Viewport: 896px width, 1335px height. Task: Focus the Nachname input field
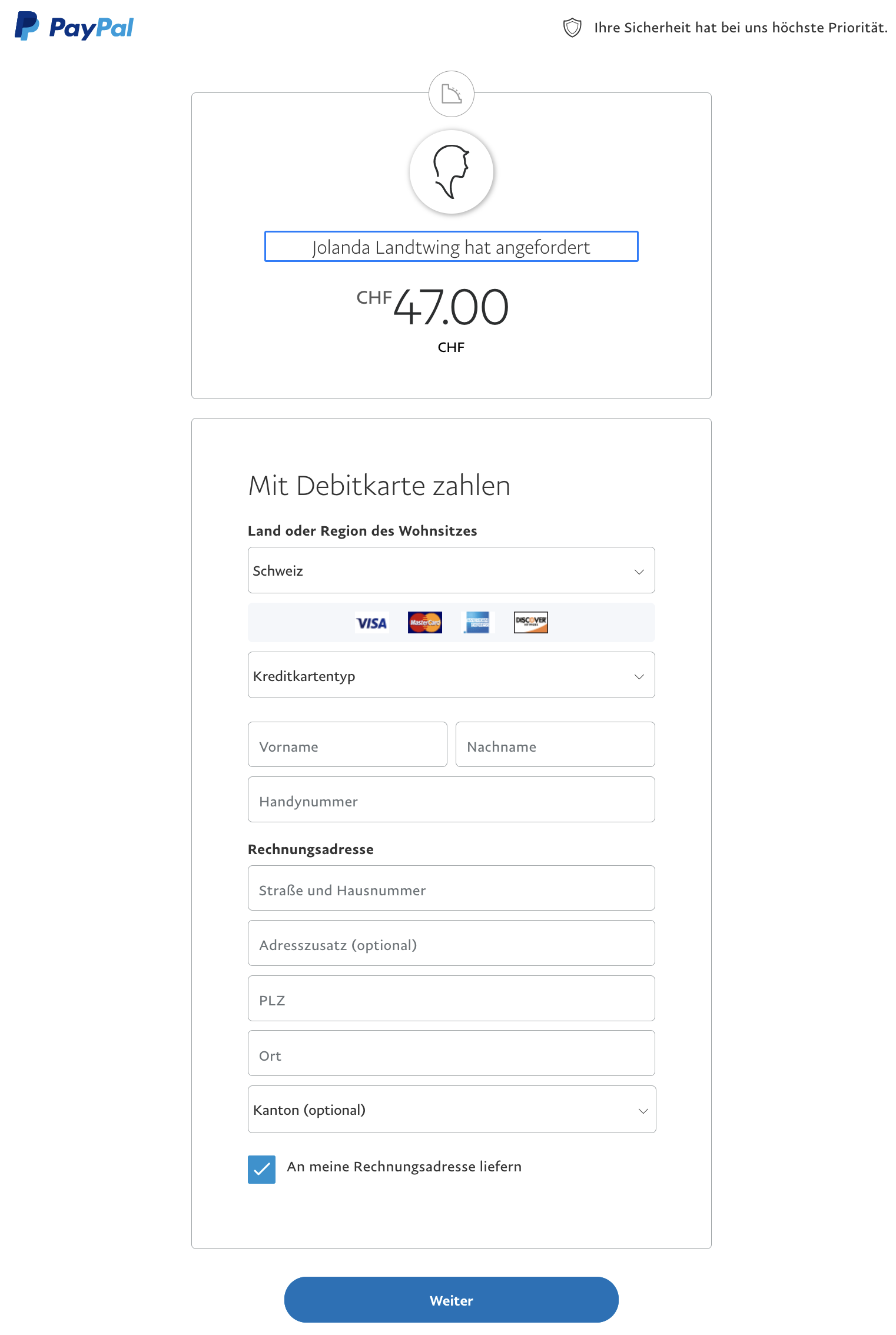pos(555,745)
